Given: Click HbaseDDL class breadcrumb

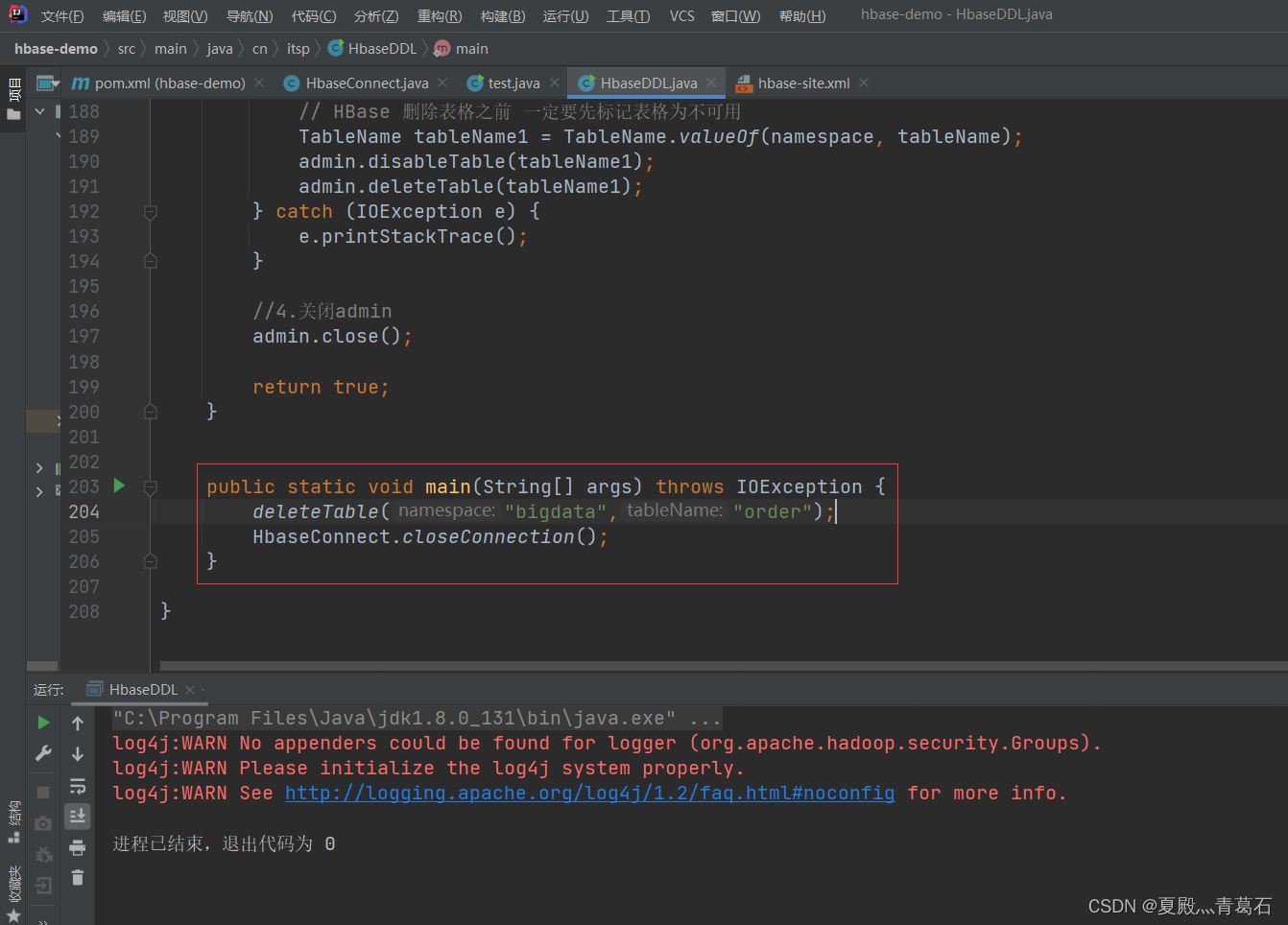Looking at the screenshot, I should click(x=372, y=49).
